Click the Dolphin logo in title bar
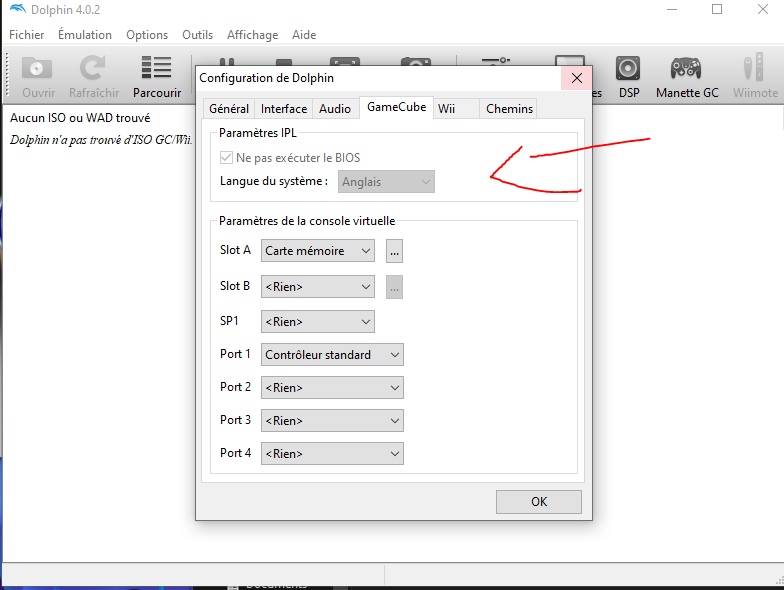The width and height of the screenshot is (784, 590). pyautogui.click(x=18, y=9)
